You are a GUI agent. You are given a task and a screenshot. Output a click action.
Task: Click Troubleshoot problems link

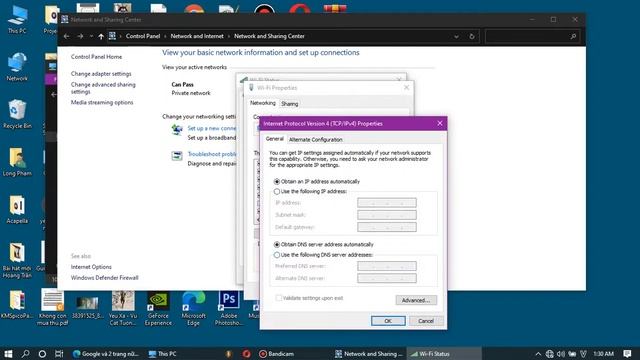coord(211,154)
